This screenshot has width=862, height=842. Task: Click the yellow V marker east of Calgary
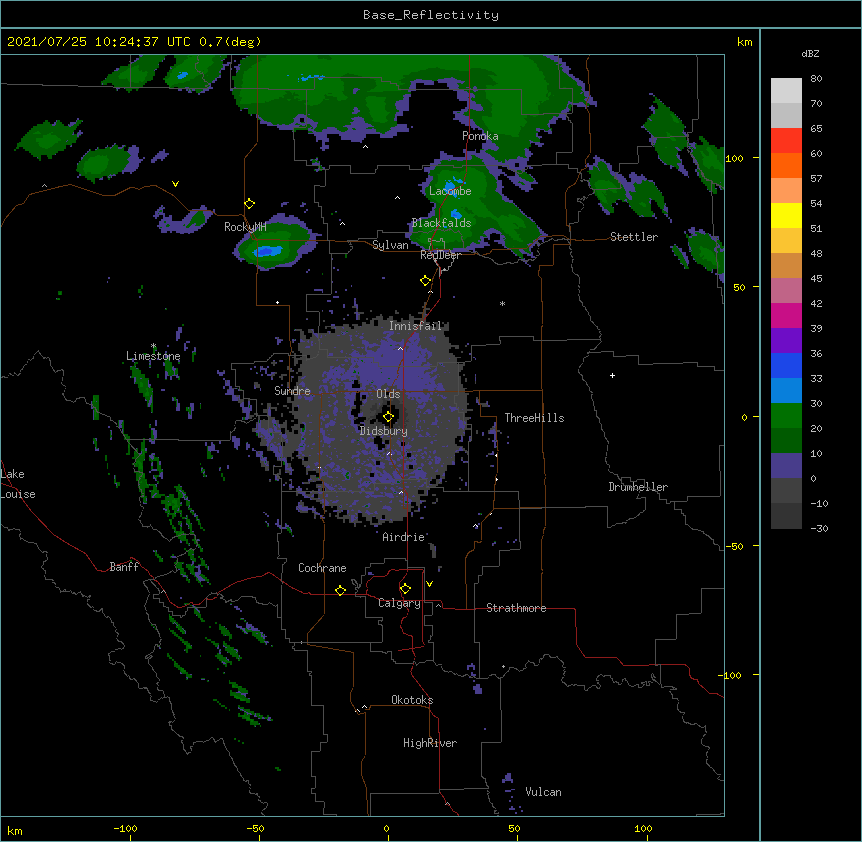tap(429, 584)
